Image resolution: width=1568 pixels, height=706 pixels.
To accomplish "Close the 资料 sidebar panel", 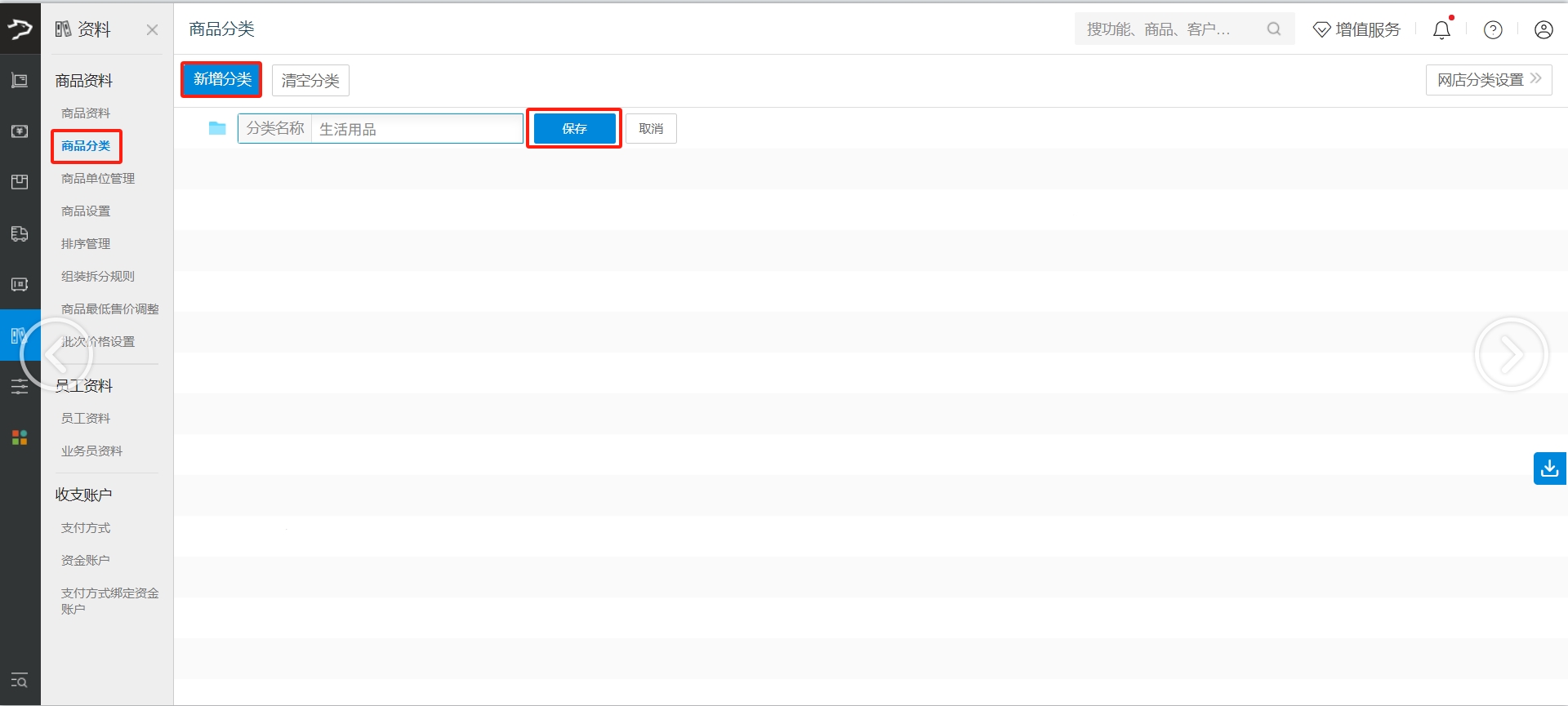I will (152, 30).
